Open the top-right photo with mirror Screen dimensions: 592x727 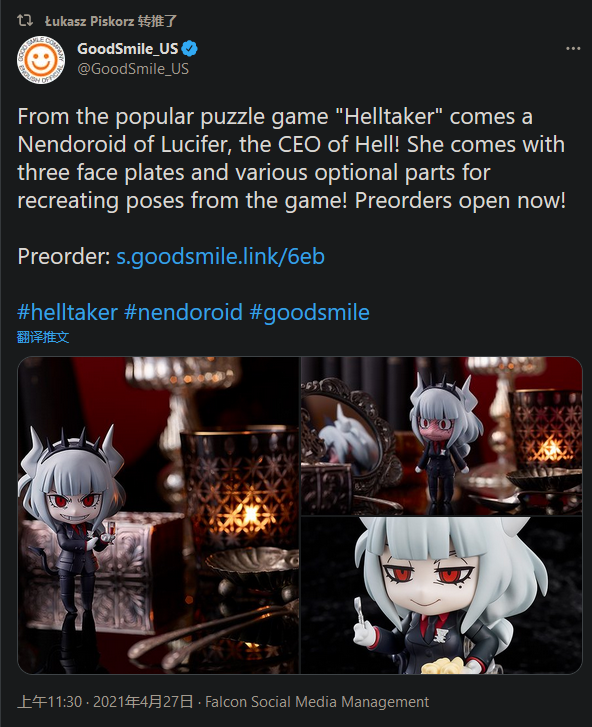pyautogui.click(x=442, y=436)
